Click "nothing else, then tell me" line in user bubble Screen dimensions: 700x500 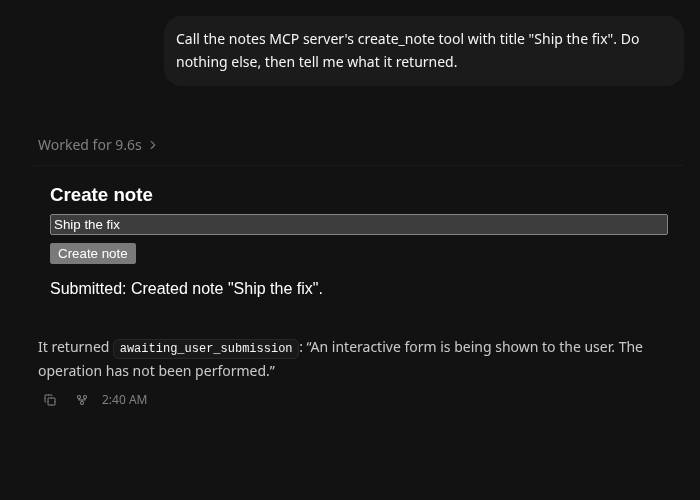coord(317,62)
